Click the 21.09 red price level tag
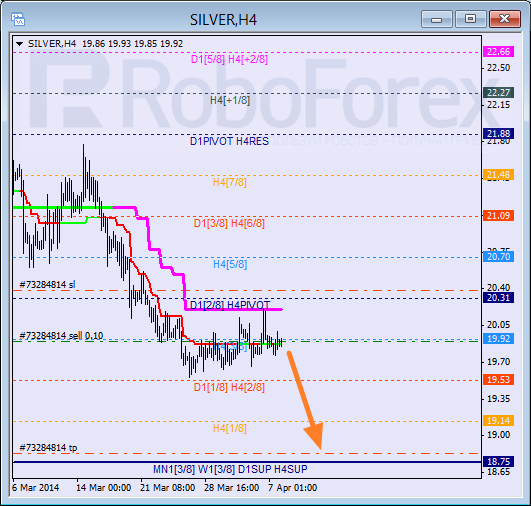The width and height of the screenshot is (531, 506). pyautogui.click(x=498, y=215)
